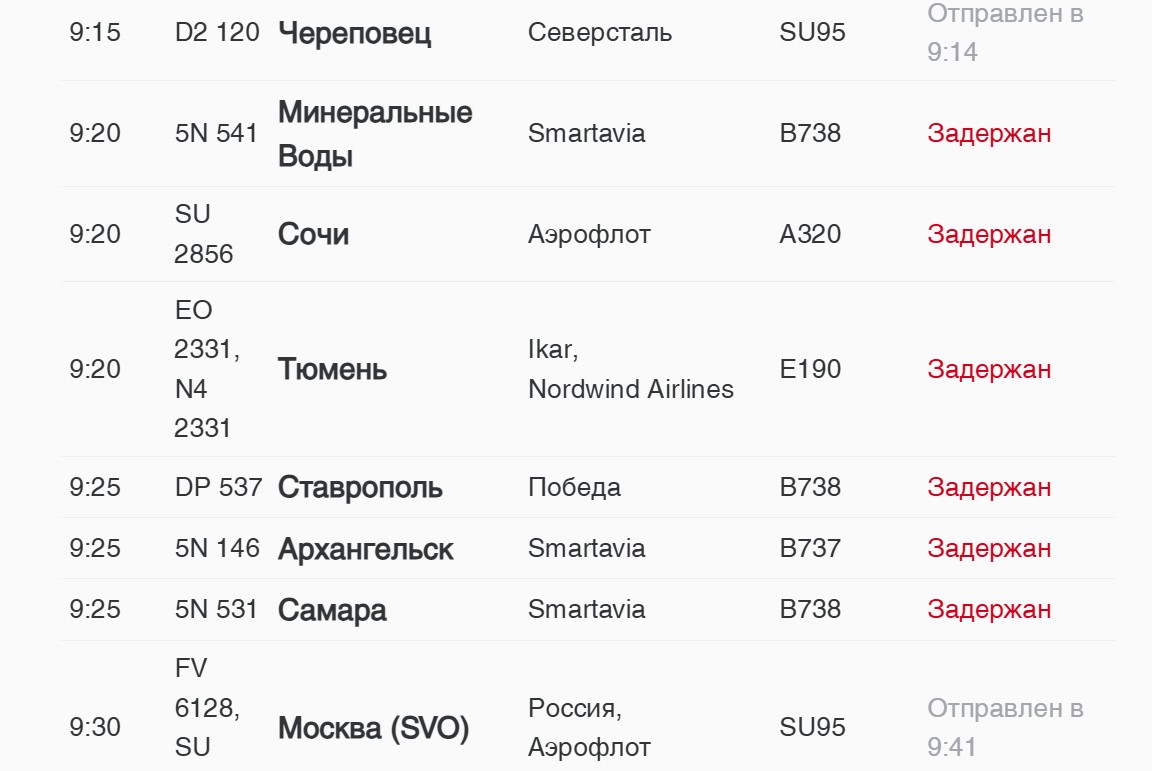
Task: Select the Самара destination
Action: pos(332,610)
